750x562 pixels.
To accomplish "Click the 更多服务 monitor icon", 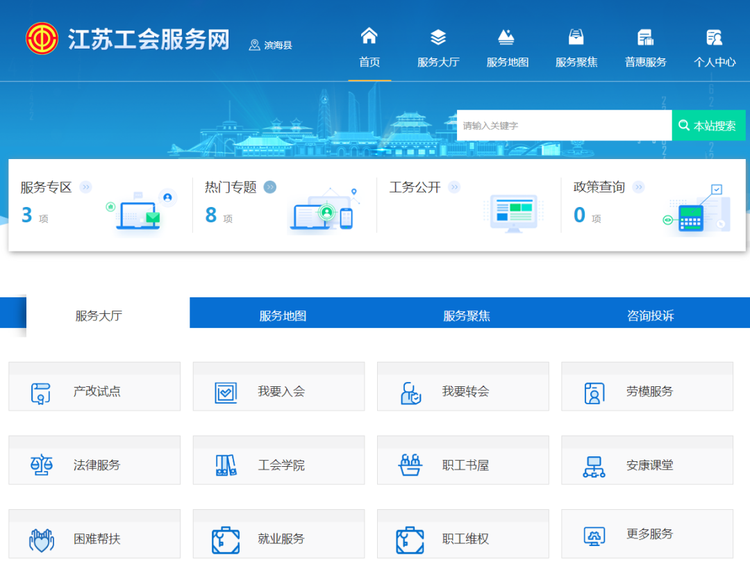I will [595, 536].
